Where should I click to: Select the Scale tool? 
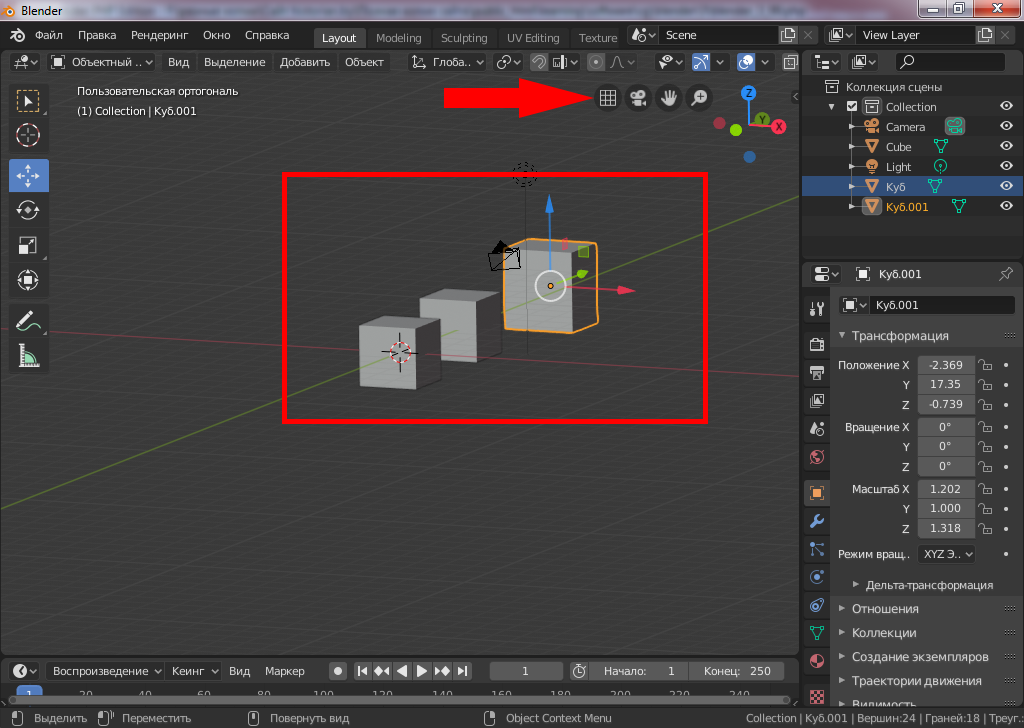coord(28,245)
